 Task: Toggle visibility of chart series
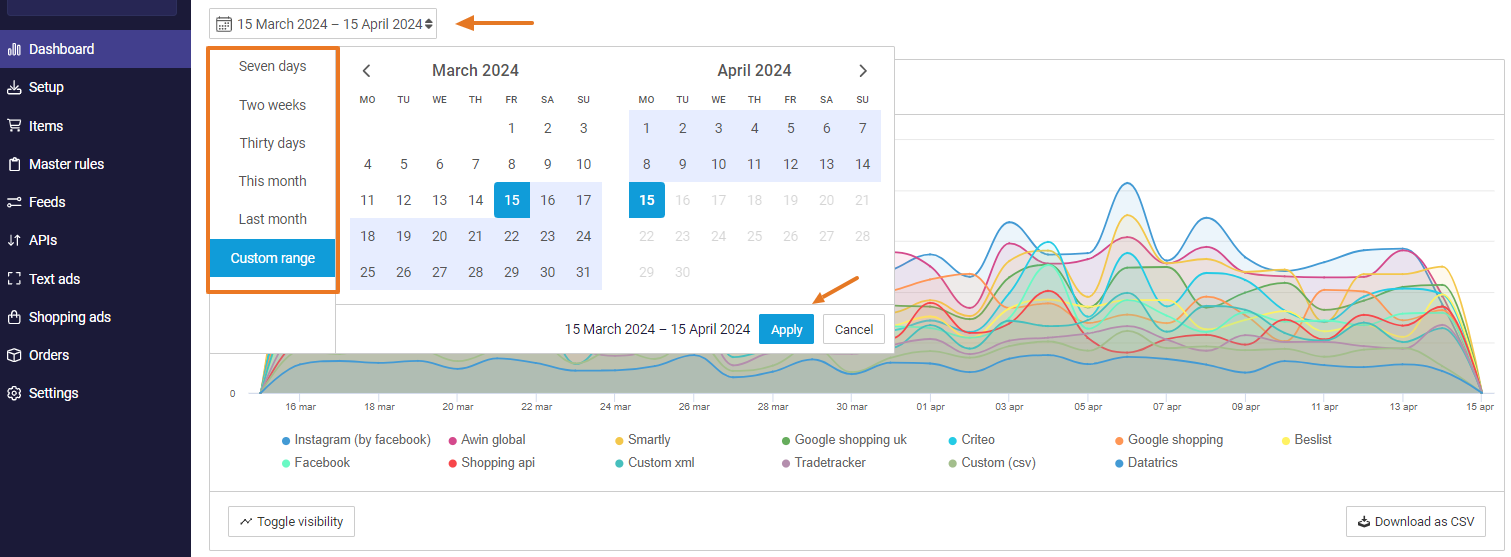[x=291, y=522]
